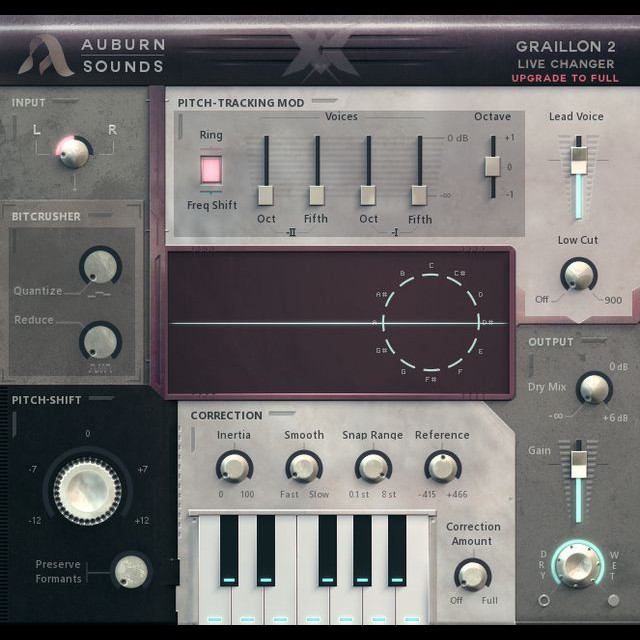Click the D note on pitch wheel
The image size is (640, 640).
[x=480, y=294]
